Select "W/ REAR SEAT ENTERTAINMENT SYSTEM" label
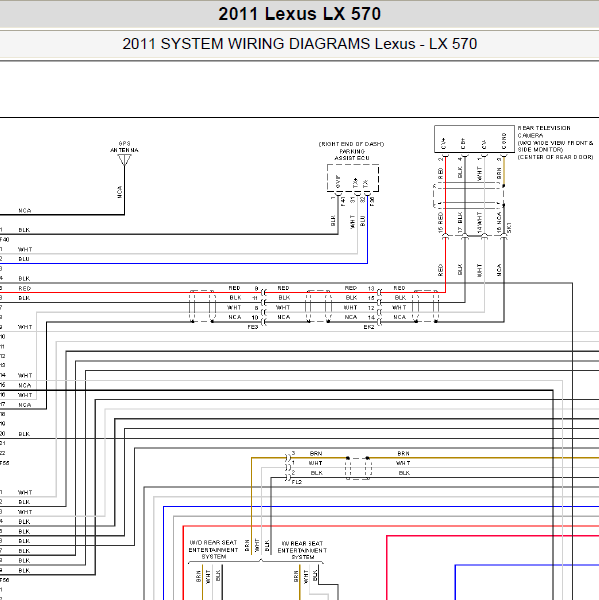Image resolution: width=599 pixels, height=600 pixels. coord(302,550)
